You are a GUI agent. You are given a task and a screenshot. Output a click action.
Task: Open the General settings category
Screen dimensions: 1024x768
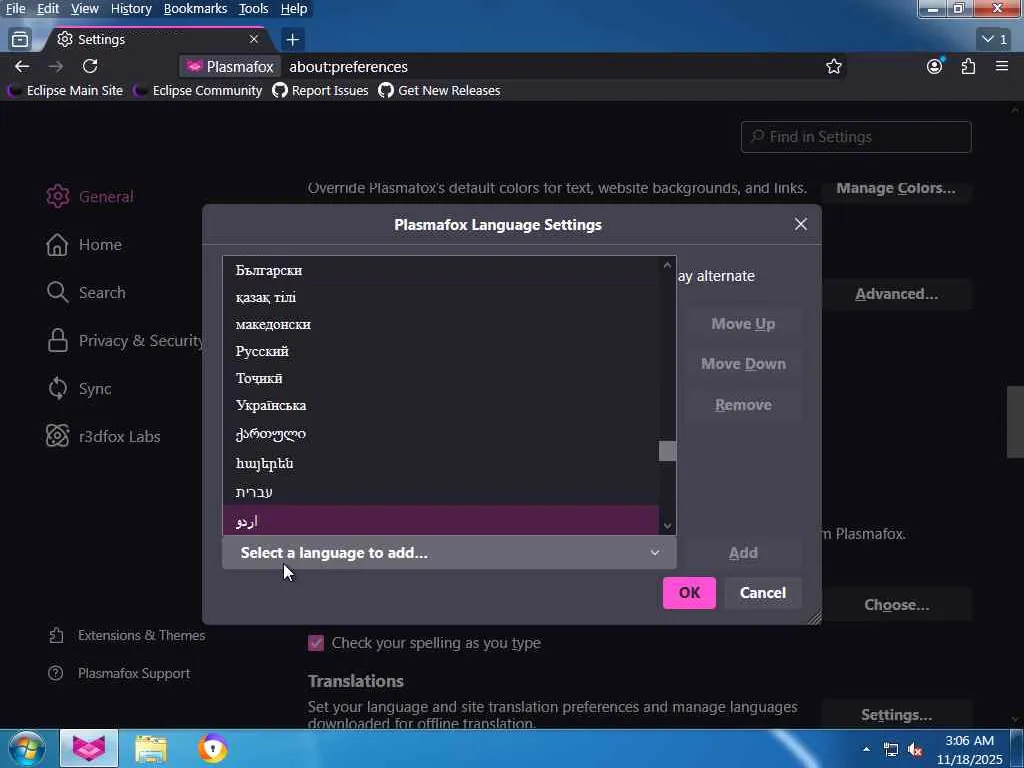tap(90, 197)
